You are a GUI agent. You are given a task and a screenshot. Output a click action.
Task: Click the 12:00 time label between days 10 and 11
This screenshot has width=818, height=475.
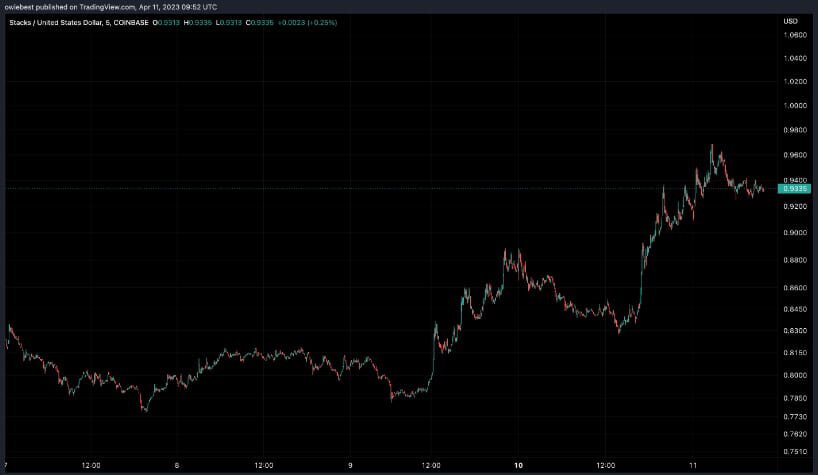[x=606, y=466]
